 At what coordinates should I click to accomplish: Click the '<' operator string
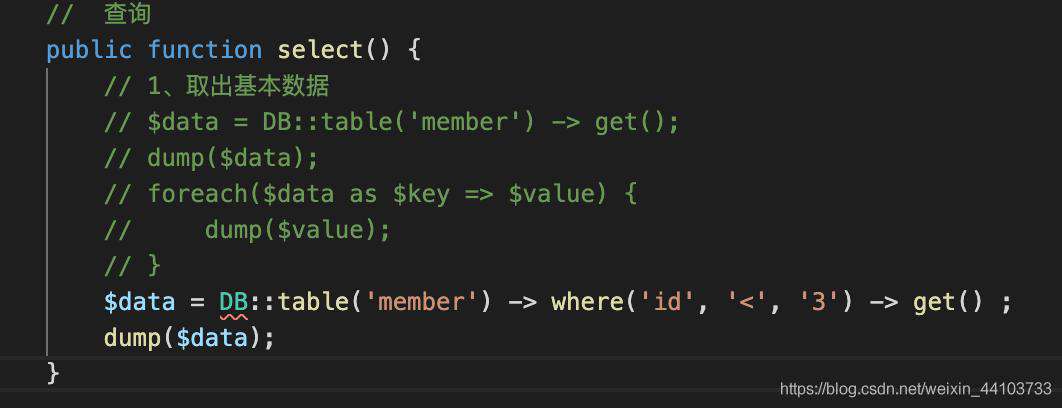[x=747, y=302]
